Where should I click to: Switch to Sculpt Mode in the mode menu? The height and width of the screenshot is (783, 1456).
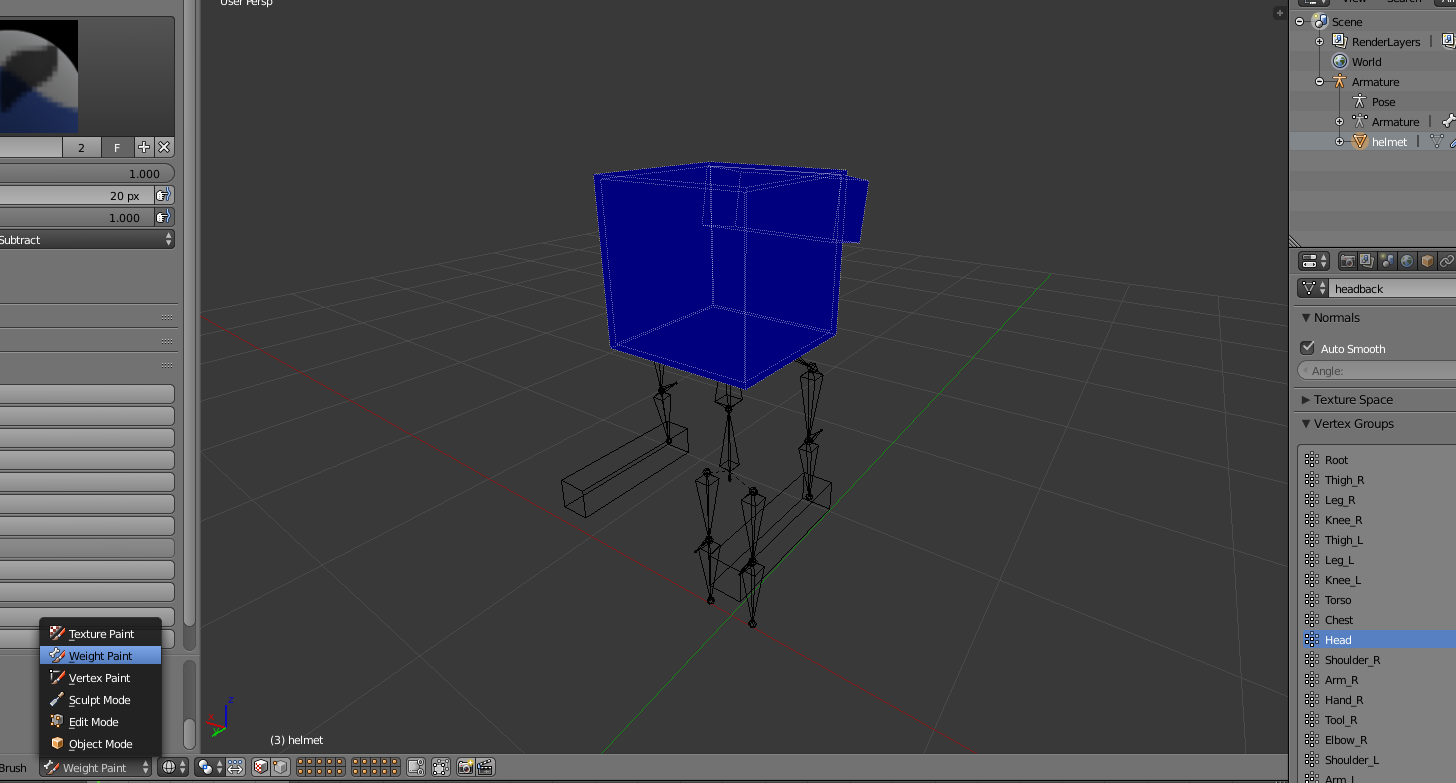click(100, 700)
